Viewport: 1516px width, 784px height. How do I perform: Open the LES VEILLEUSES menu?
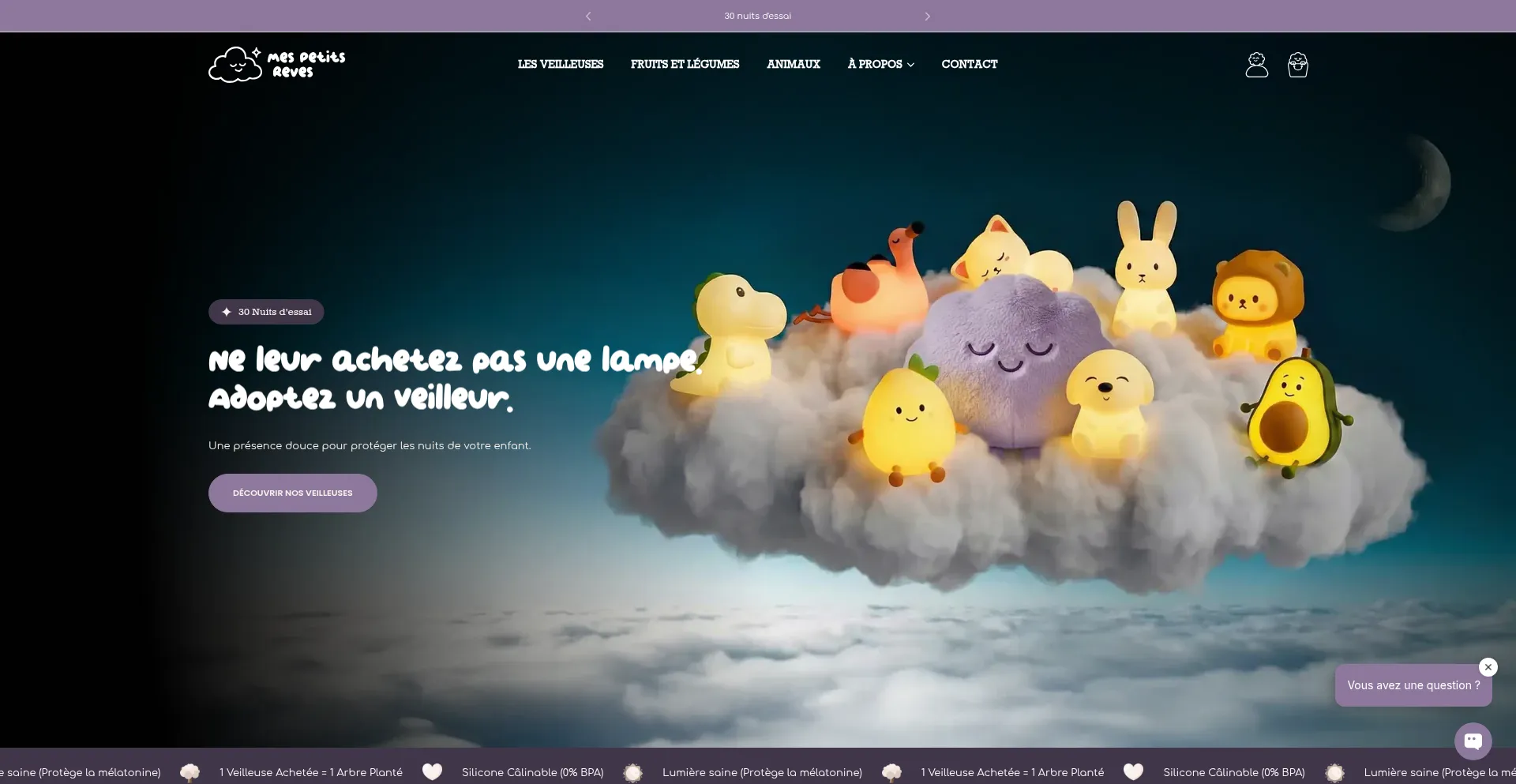point(560,64)
